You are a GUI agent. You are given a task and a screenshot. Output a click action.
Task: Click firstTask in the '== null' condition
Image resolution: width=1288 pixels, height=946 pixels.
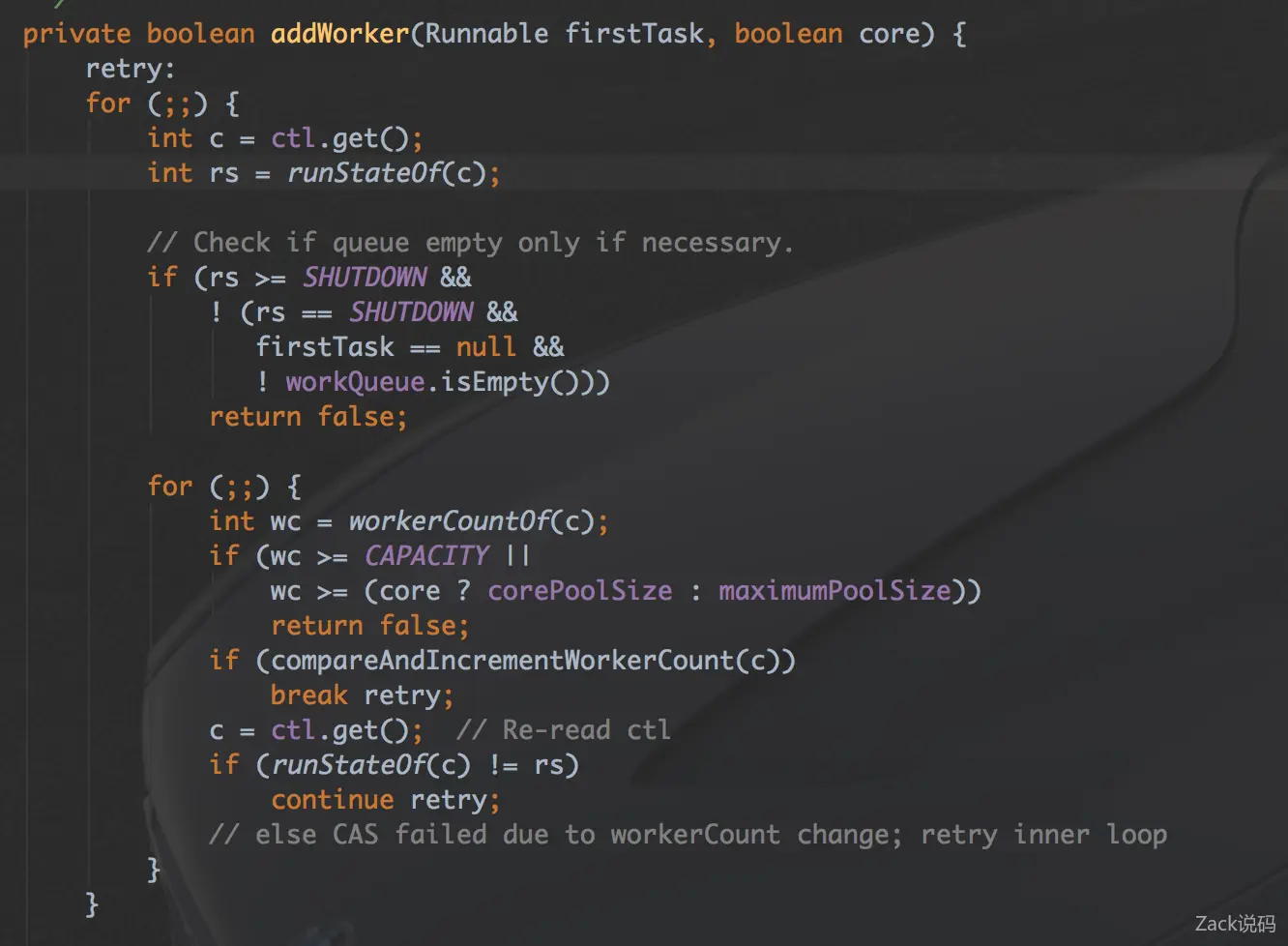[325, 347]
